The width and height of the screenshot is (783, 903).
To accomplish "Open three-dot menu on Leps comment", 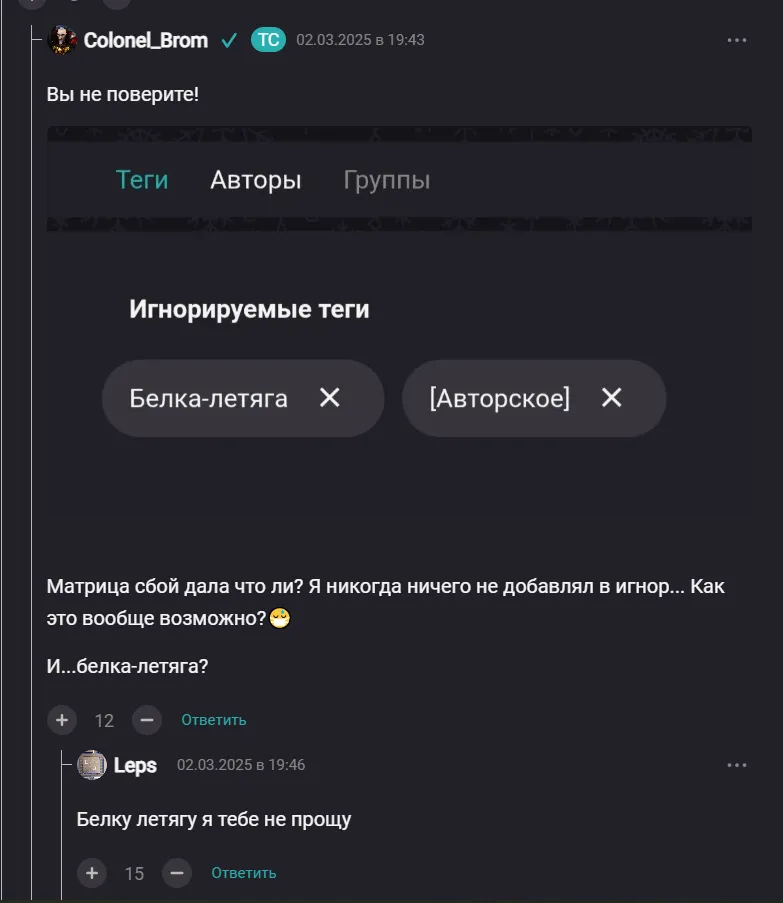I will point(737,765).
